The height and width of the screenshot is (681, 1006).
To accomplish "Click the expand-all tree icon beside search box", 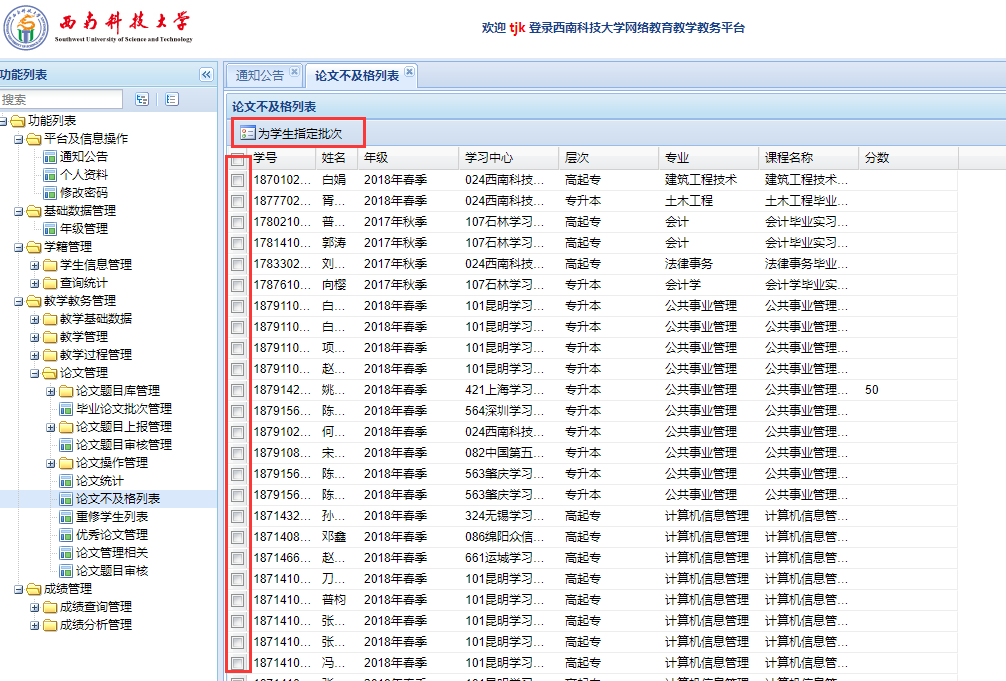I will pos(142,99).
